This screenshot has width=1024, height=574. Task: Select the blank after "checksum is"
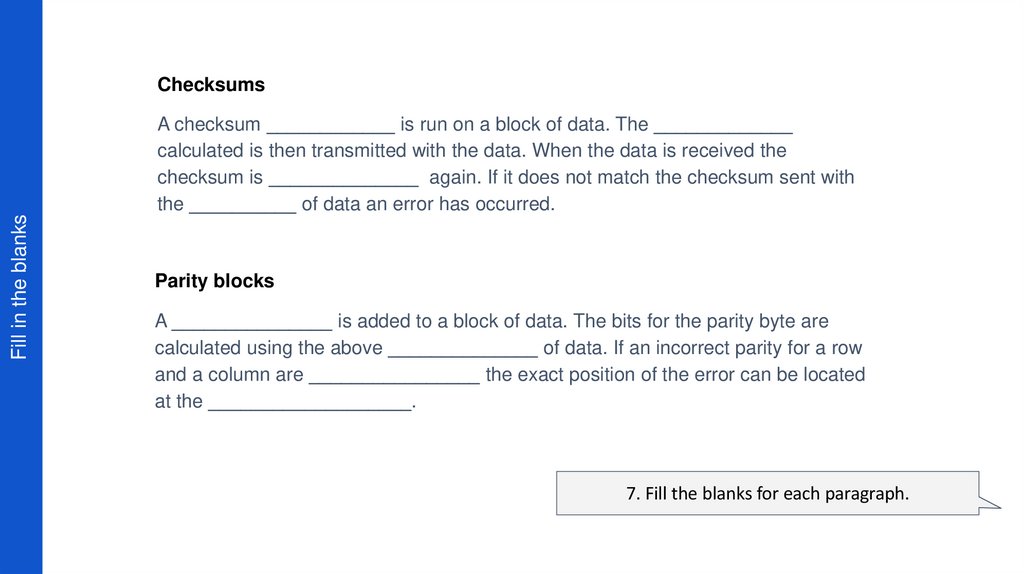pyautogui.click(x=343, y=180)
